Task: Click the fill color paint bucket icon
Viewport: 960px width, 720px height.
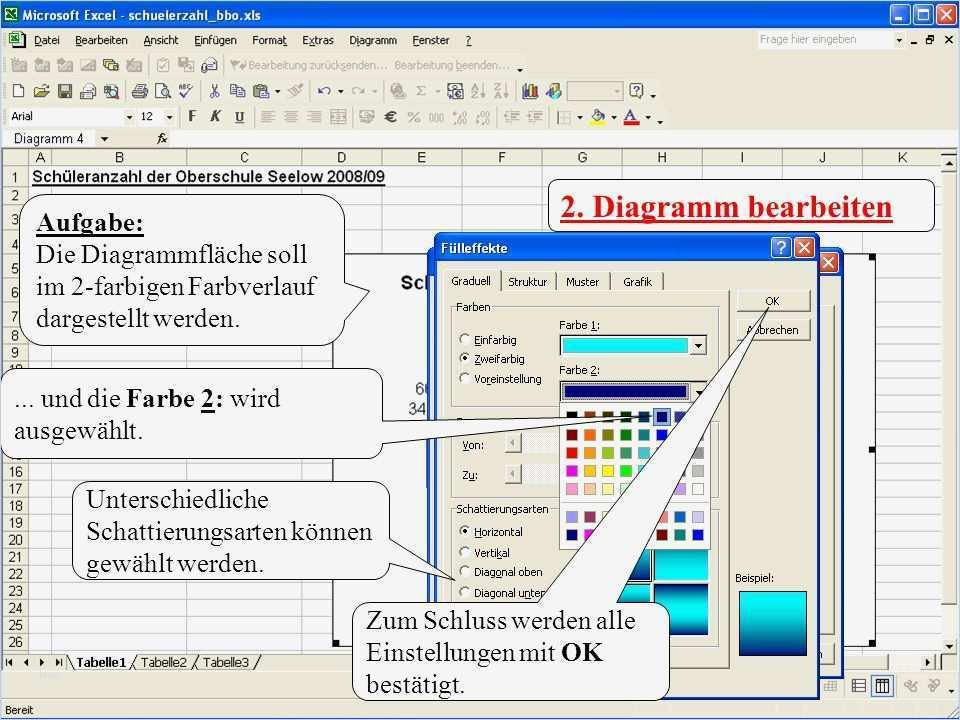Action: [598, 117]
